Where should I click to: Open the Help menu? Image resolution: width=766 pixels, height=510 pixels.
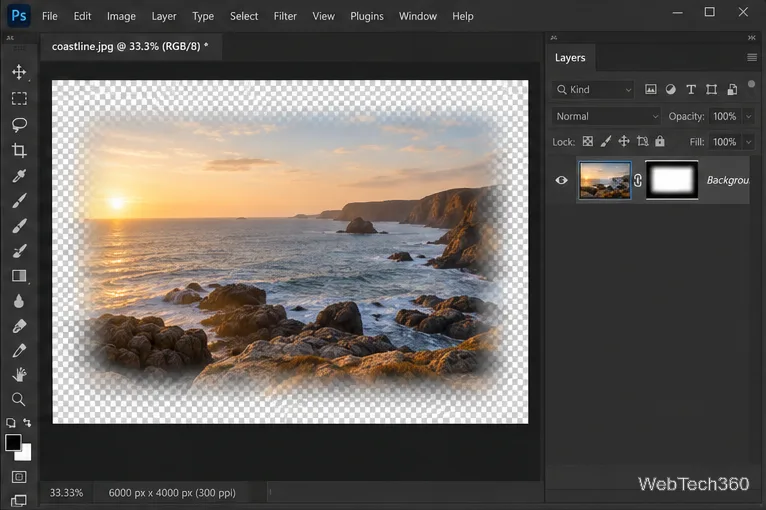(x=463, y=16)
